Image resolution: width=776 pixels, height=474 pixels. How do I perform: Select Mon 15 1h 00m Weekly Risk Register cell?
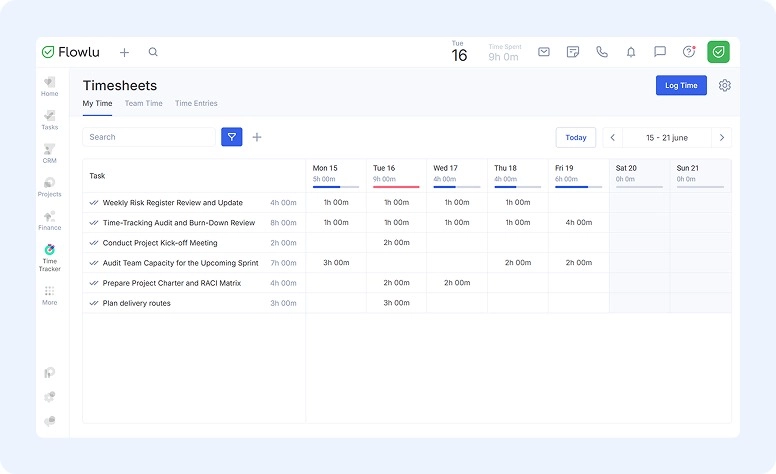(336, 202)
